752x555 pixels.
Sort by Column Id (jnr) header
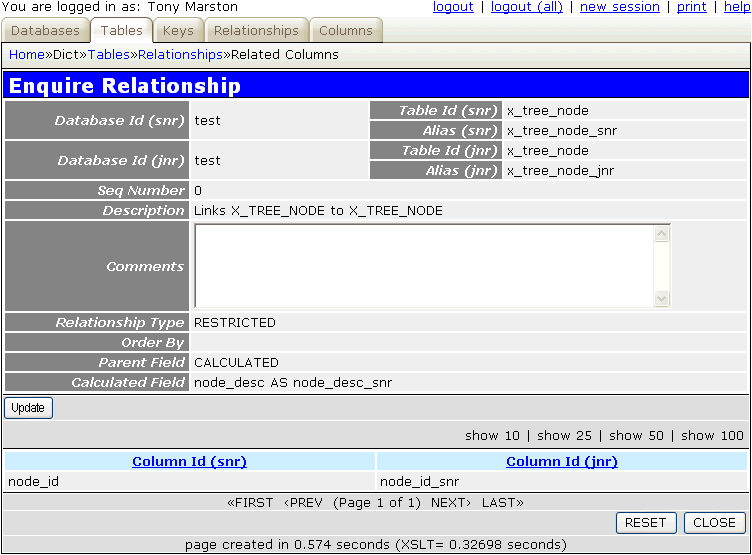(561, 462)
